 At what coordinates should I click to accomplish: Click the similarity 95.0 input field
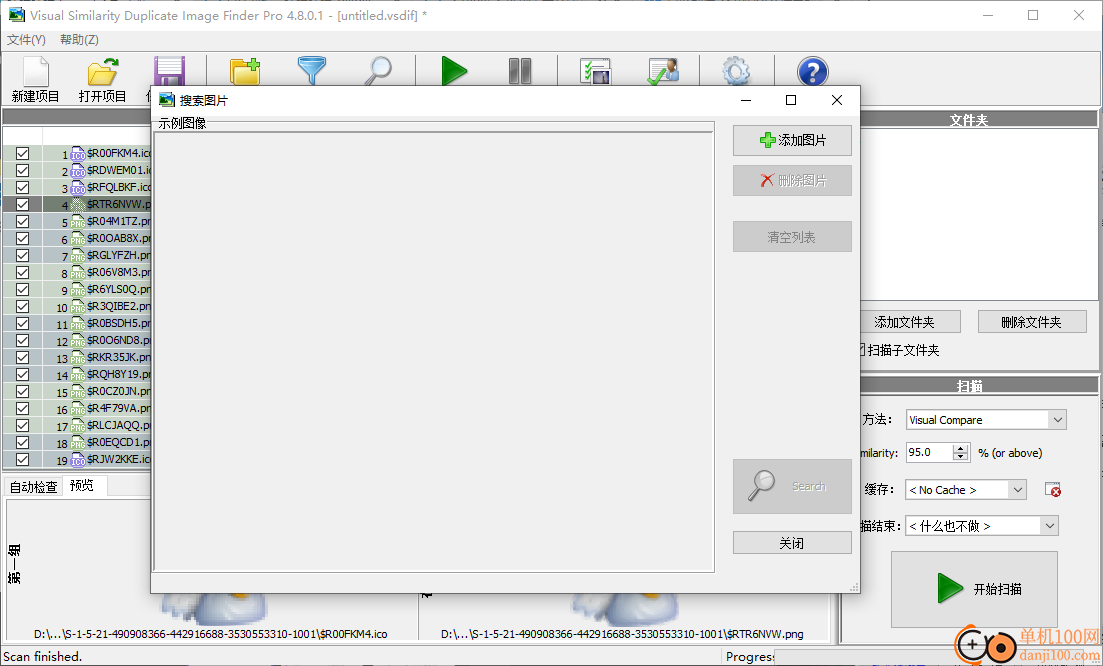929,453
